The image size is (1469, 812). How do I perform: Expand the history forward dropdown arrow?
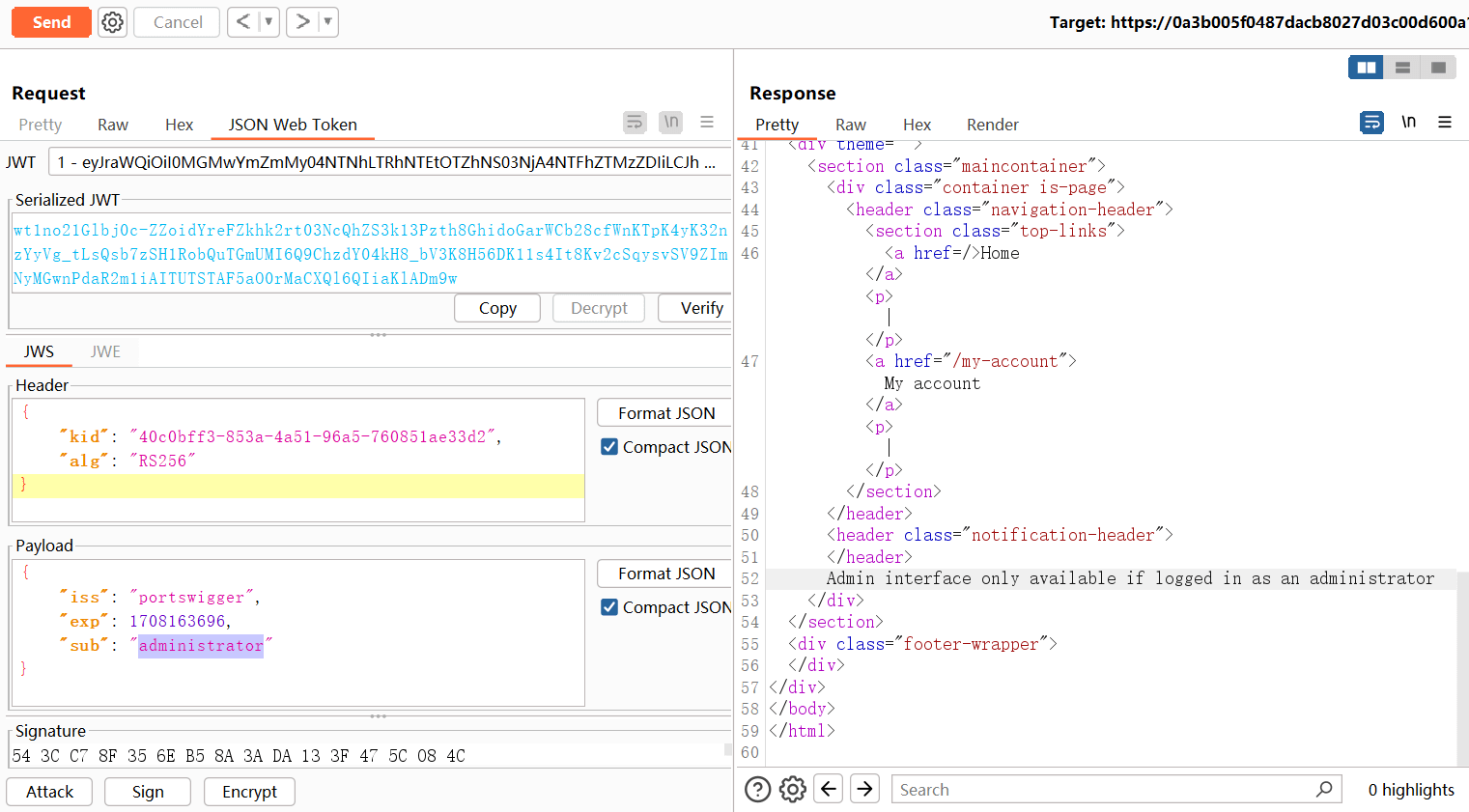[x=328, y=22]
